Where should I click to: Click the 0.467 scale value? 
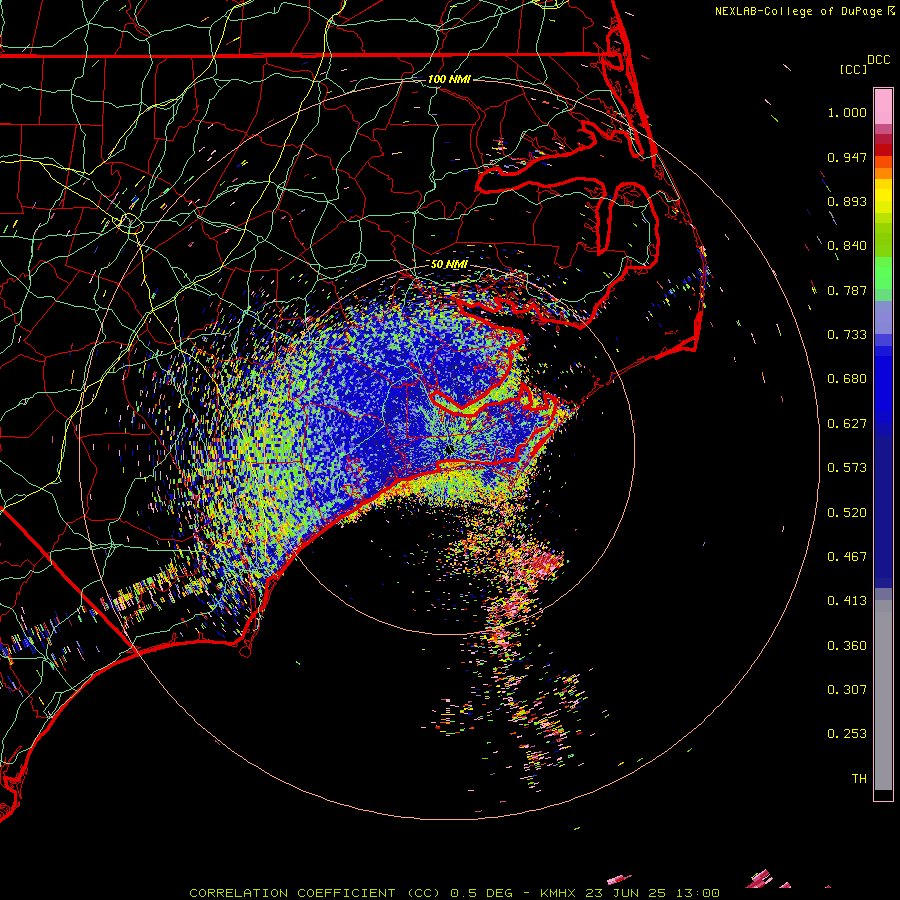847,557
